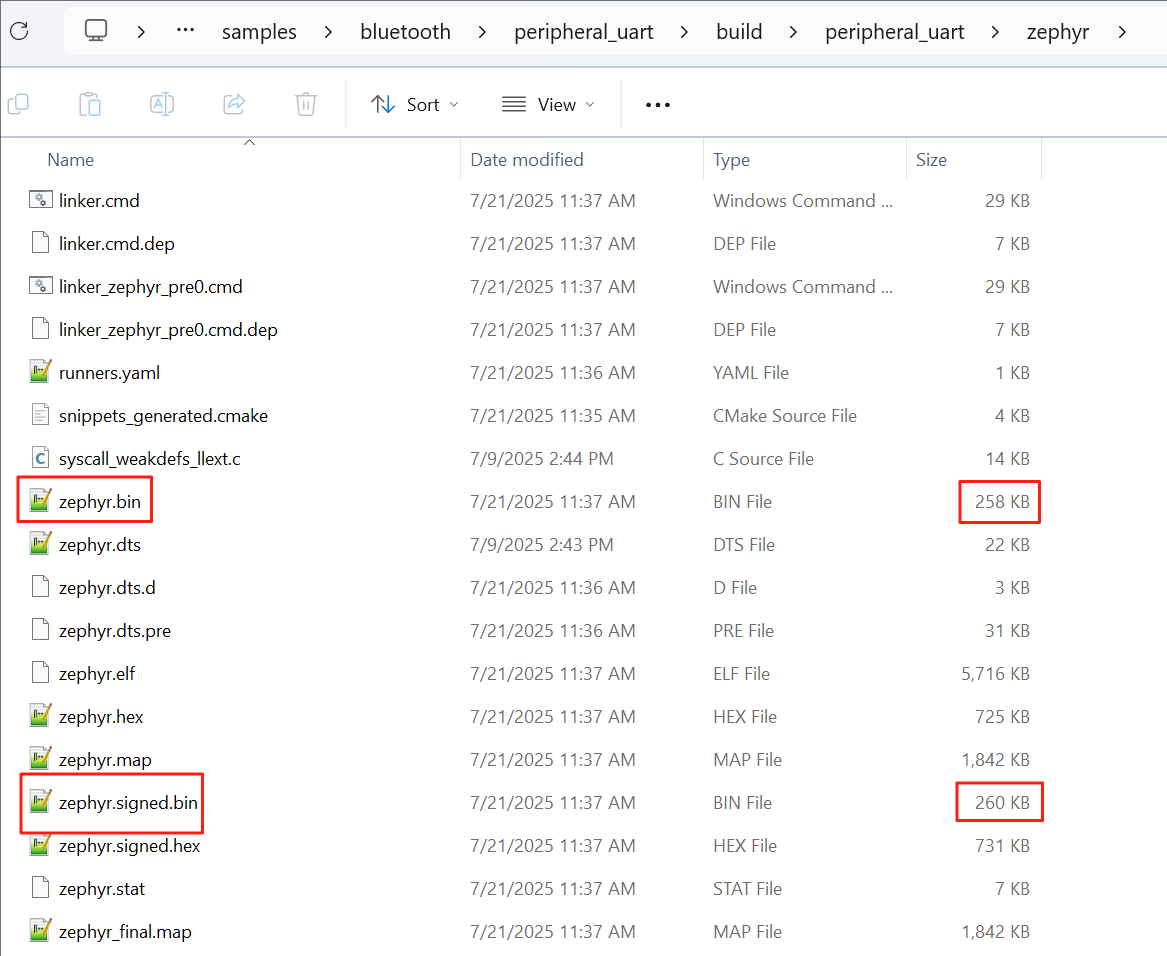Click the zephyr.signed.hex file icon

(41, 844)
